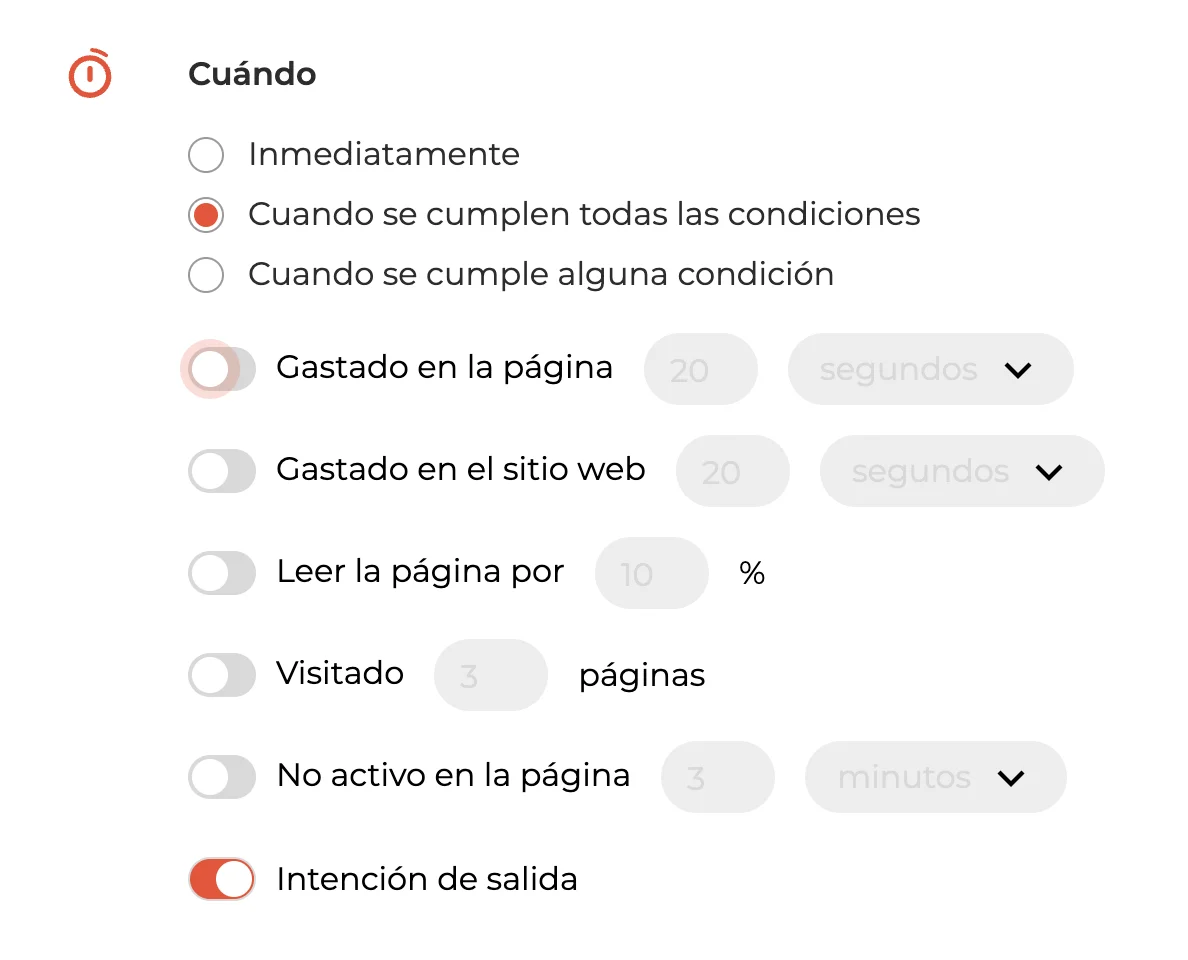Turn on Gastado en el sitio web
The height and width of the screenshot is (960, 1188).
coord(222,471)
